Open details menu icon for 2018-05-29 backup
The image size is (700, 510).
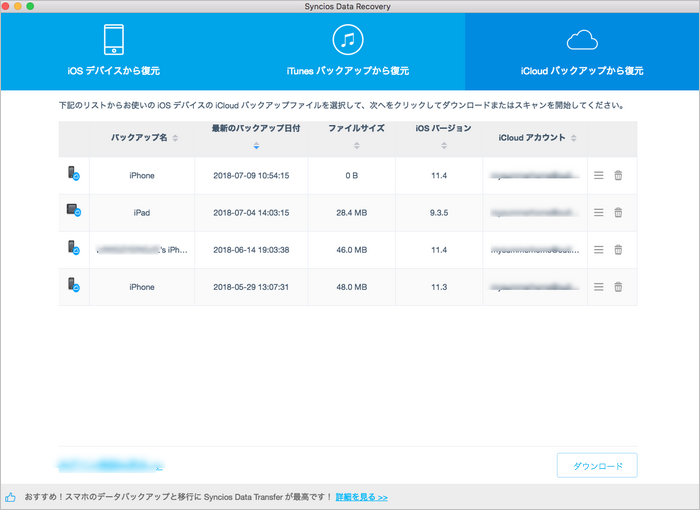pos(599,287)
